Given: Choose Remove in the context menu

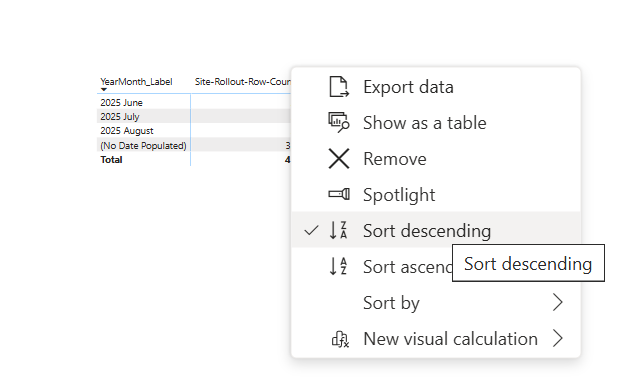Looking at the screenshot, I should click(x=436, y=159).
